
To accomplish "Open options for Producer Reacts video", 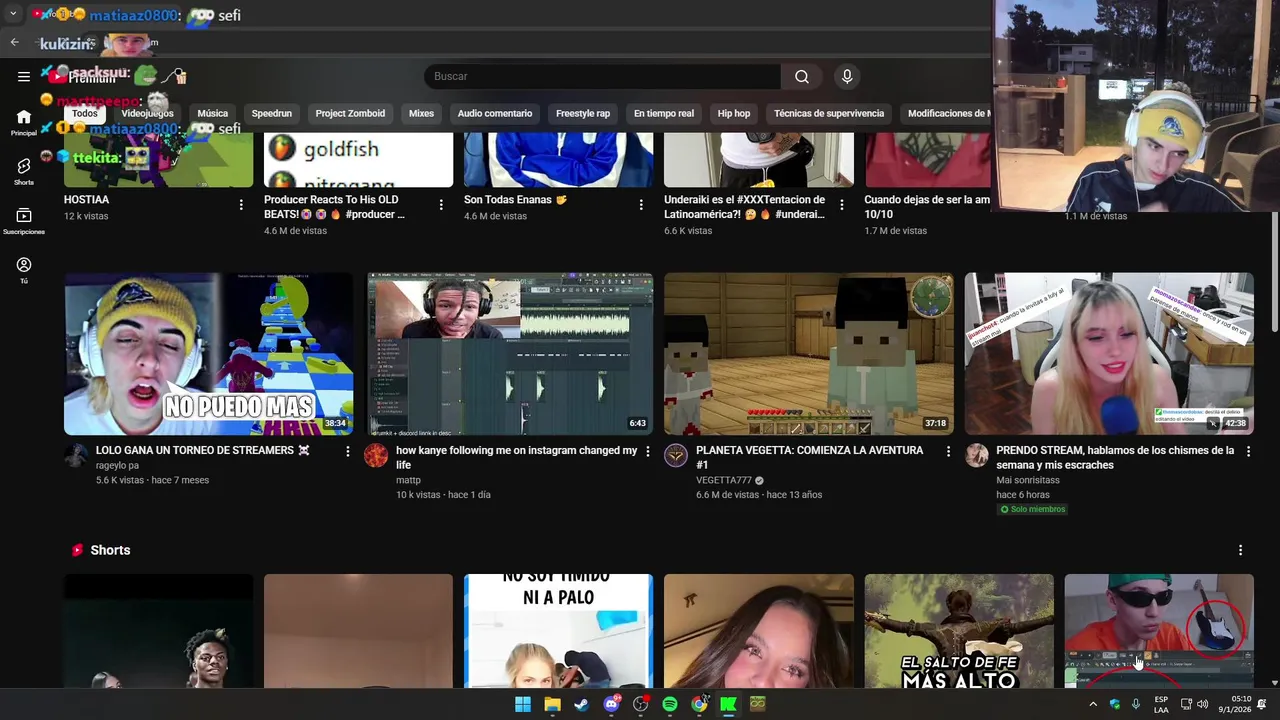I will pyautogui.click(x=441, y=205).
